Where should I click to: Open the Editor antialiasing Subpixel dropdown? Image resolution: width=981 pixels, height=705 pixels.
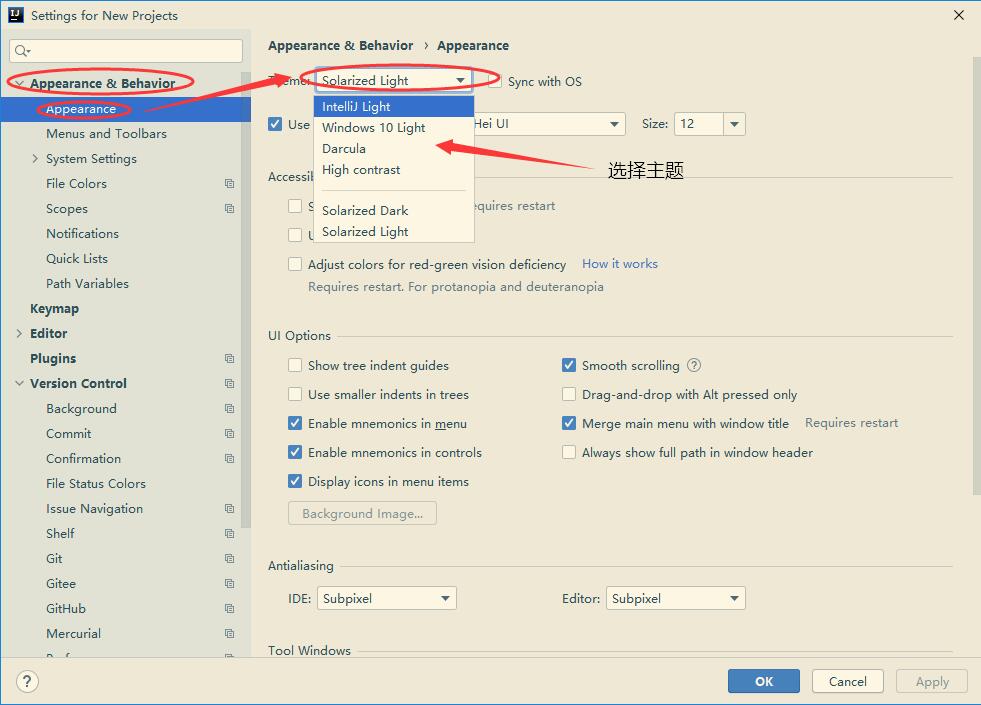[676, 598]
